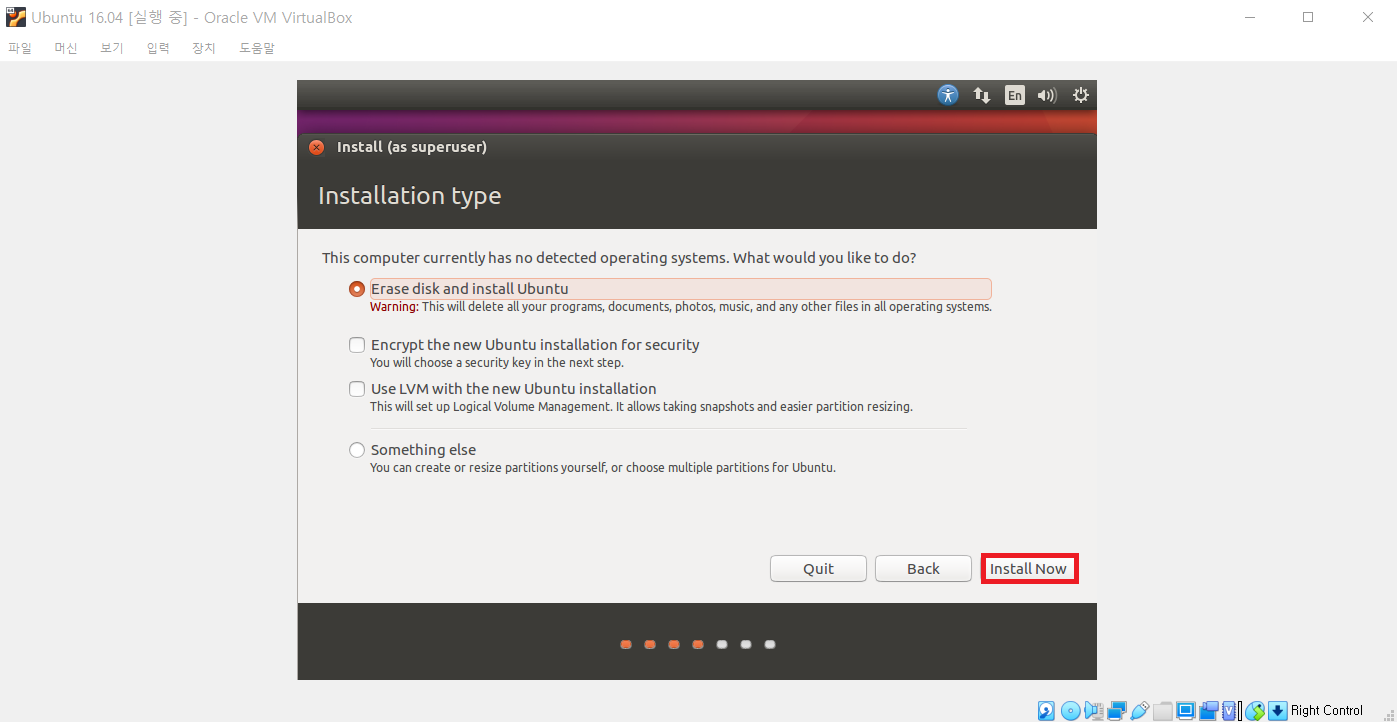Click the Installation type heading
This screenshot has width=1397, height=722.
tap(410, 196)
